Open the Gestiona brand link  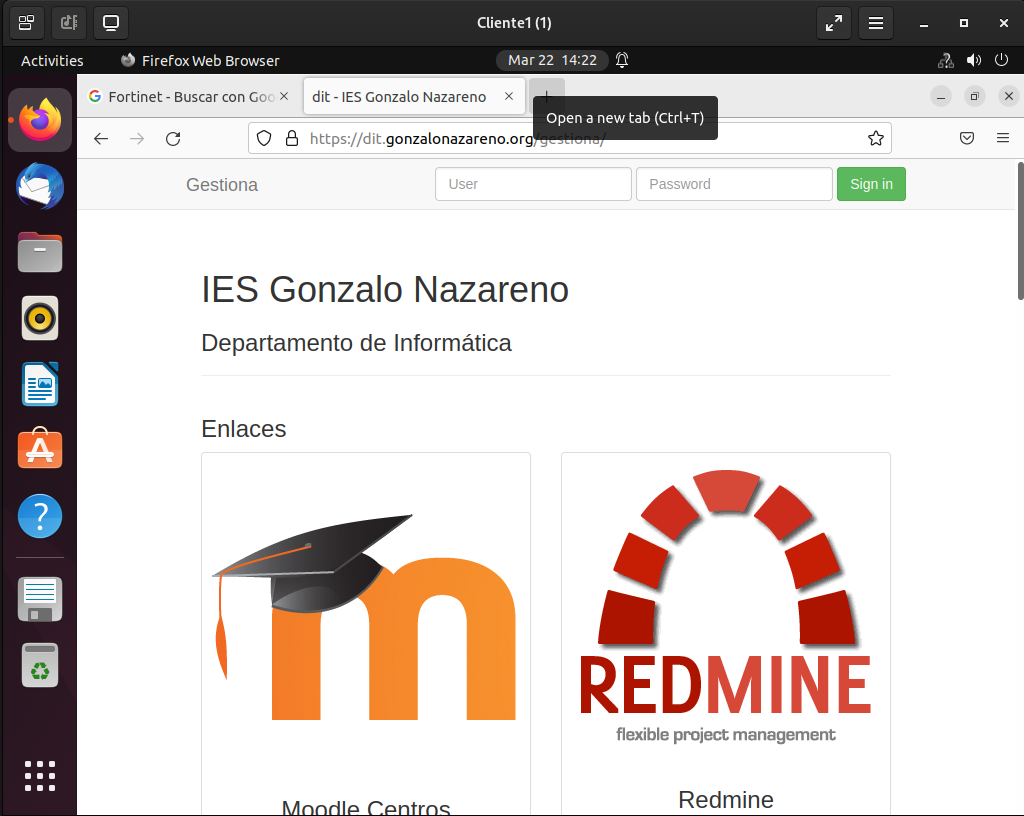point(222,185)
